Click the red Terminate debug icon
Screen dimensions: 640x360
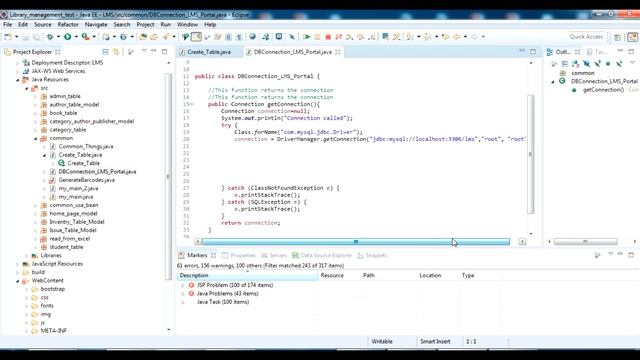(x=328, y=37)
